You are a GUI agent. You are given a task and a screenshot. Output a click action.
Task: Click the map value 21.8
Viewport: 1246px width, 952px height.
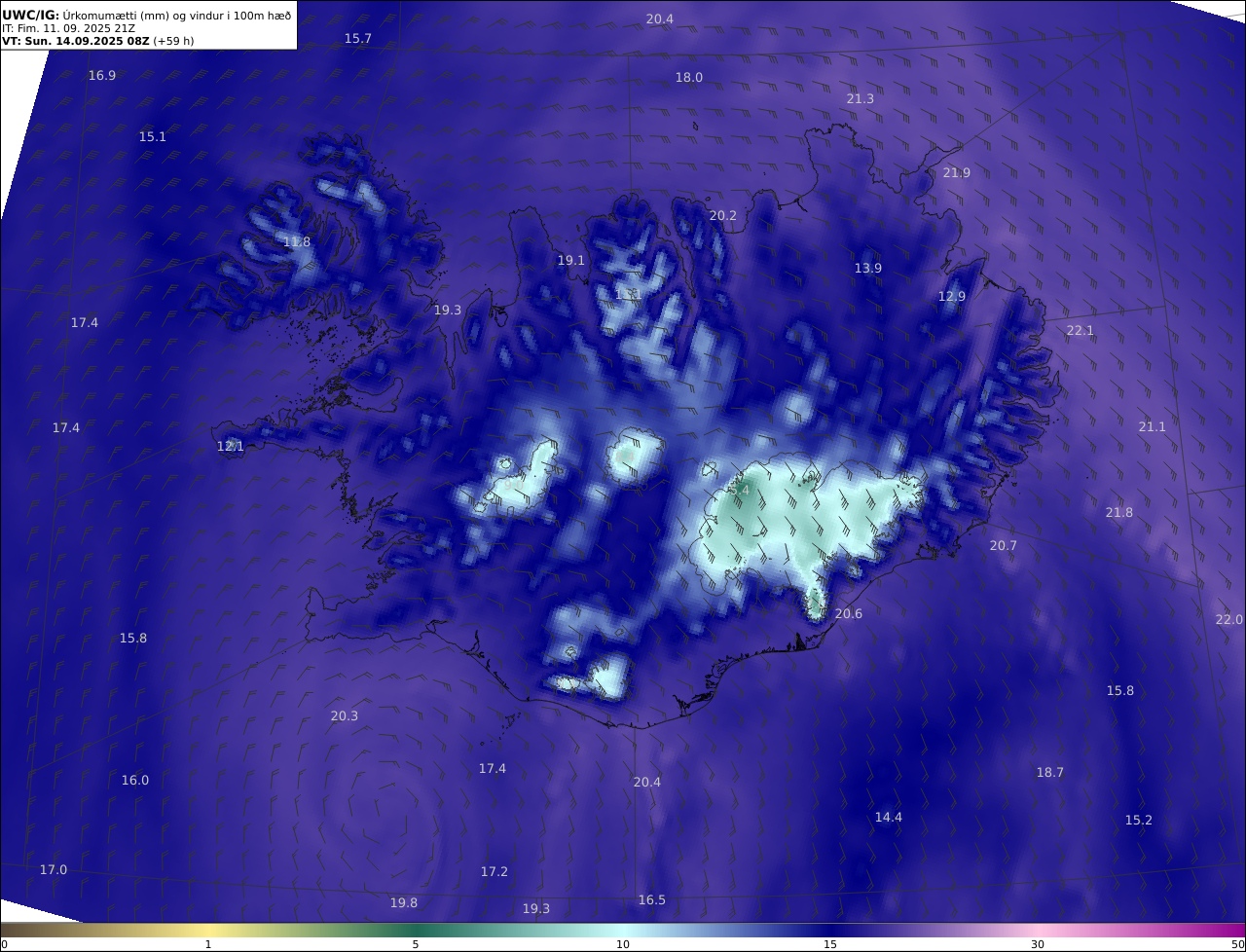1119,512
